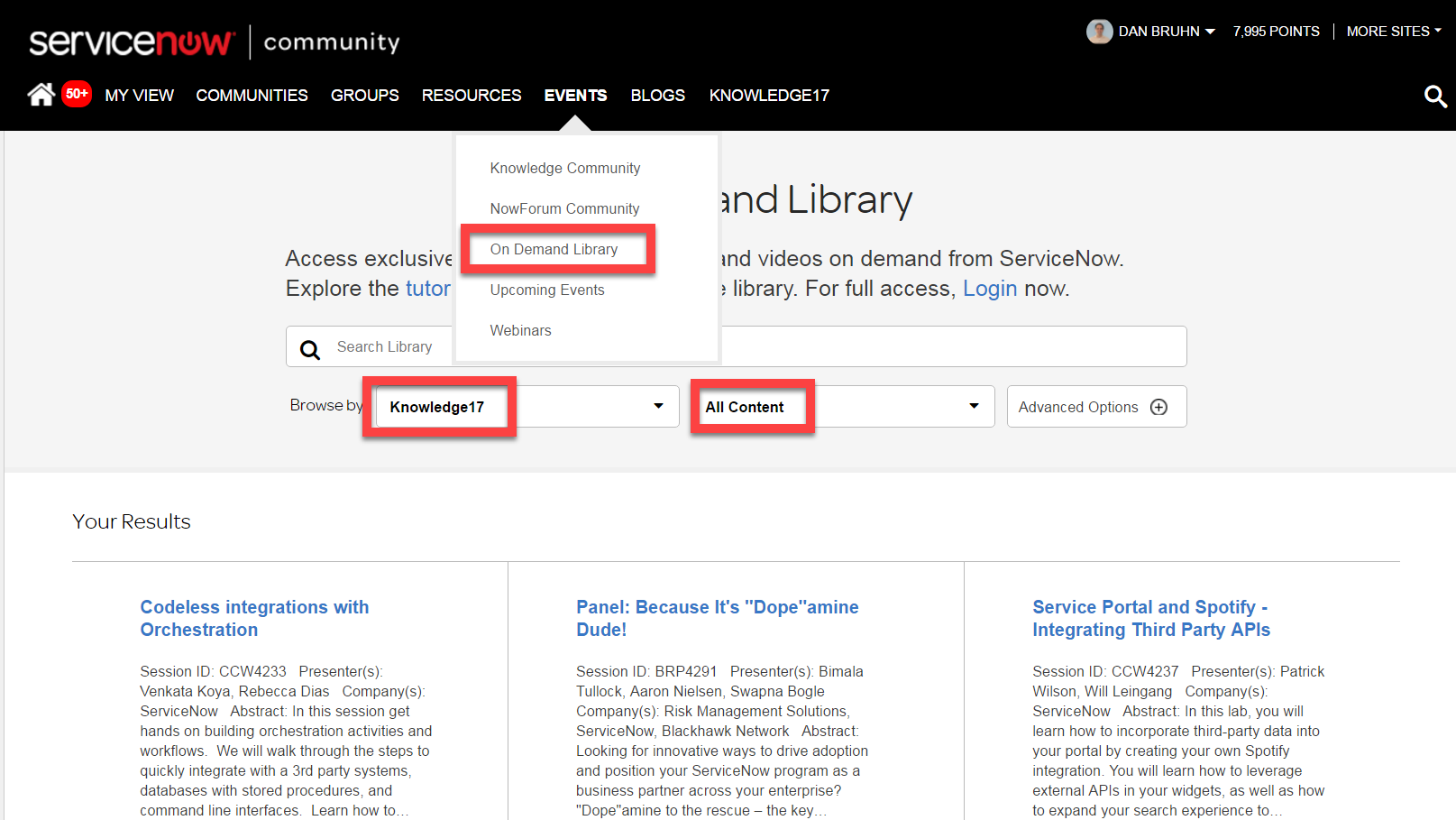Expand the Knowledge17 dropdown arrow
This screenshot has height=820, width=1456.
[658, 407]
